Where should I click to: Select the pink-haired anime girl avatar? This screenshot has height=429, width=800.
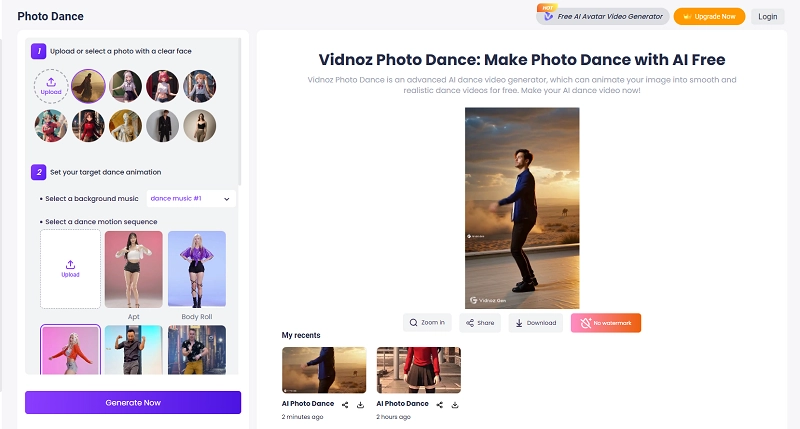tap(163, 86)
